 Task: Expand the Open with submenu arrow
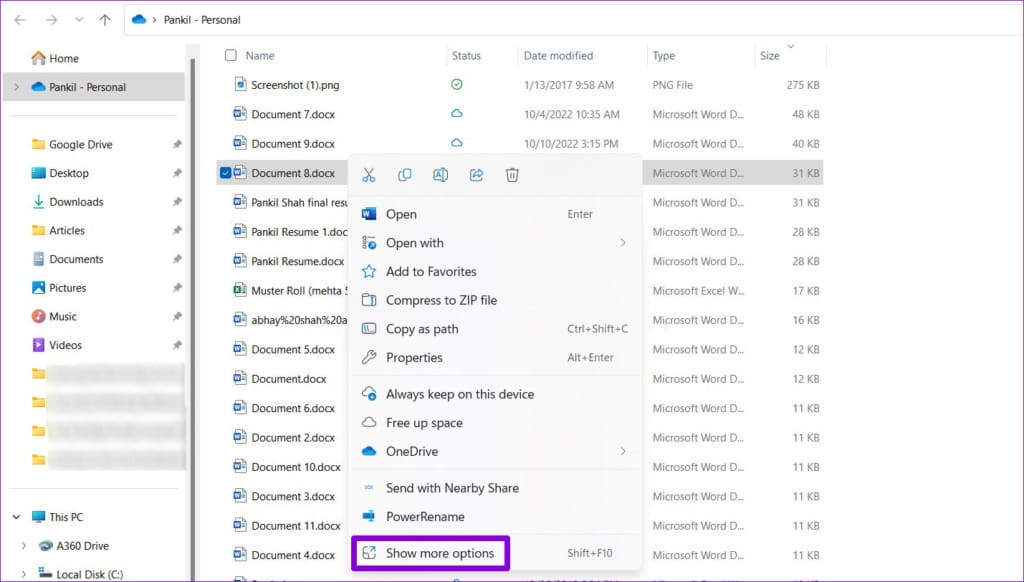tap(623, 243)
